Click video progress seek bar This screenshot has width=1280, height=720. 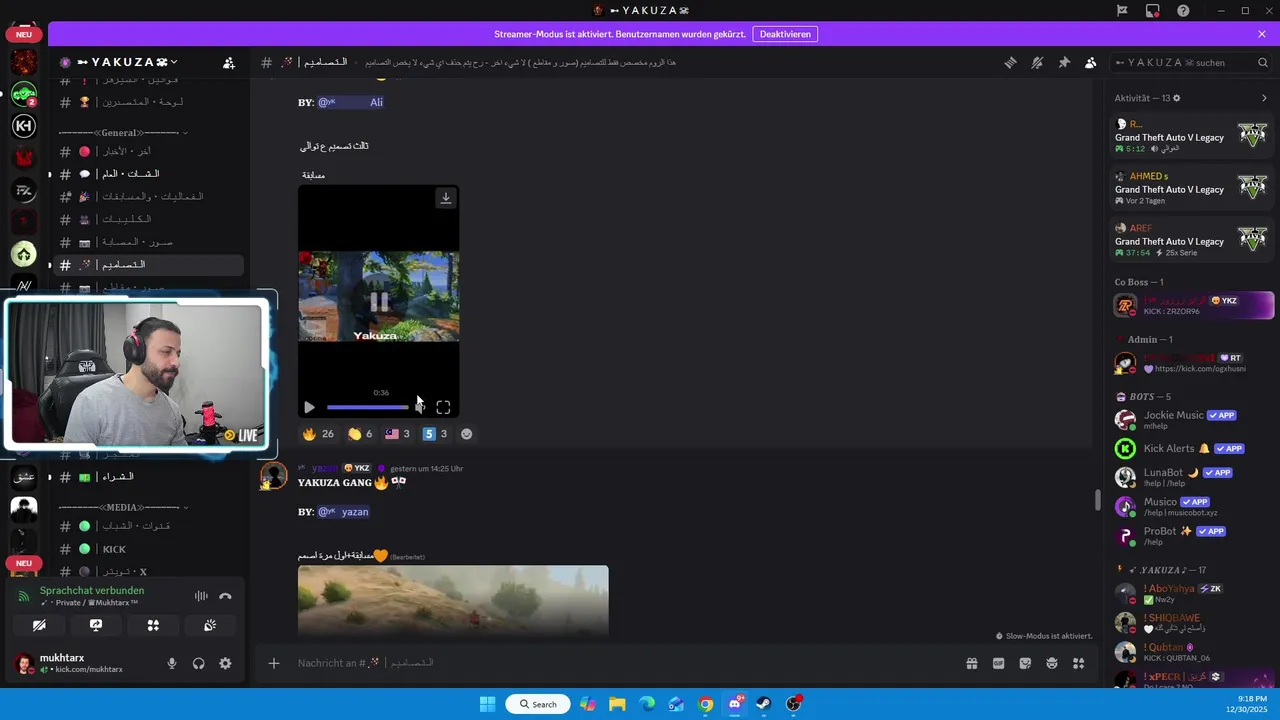click(x=367, y=407)
